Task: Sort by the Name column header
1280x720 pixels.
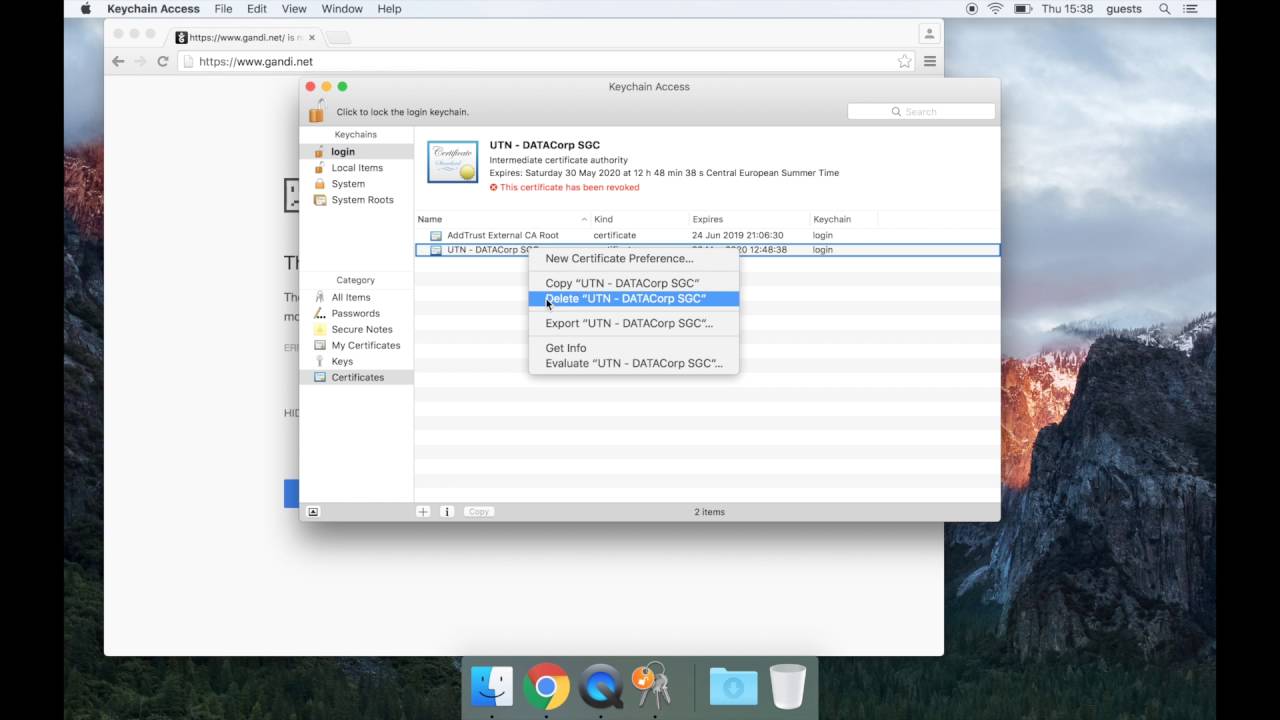Action: pyautogui.click(x=502, y=219)
